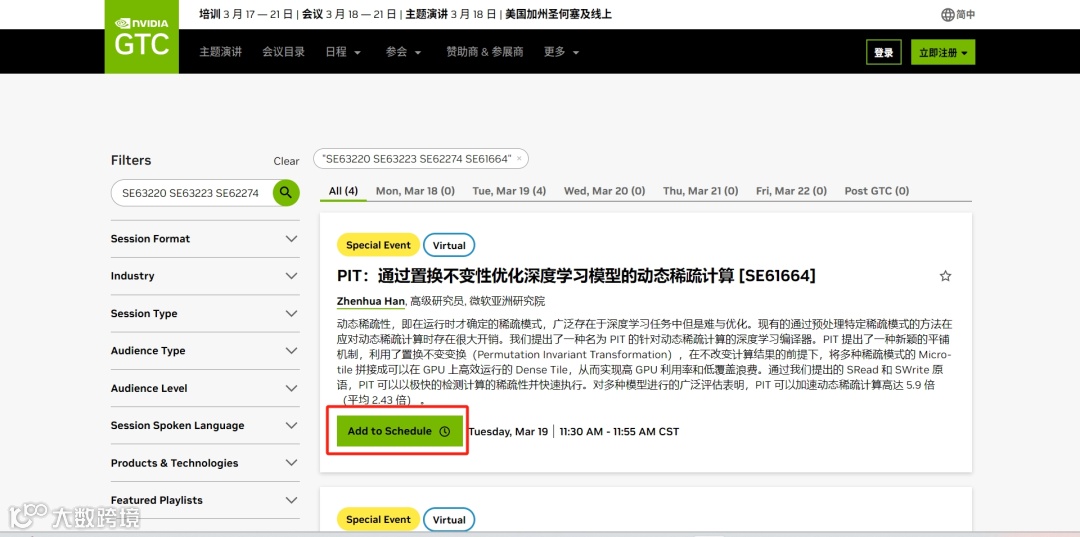Switch to Post GTC tab

[877, 191]
